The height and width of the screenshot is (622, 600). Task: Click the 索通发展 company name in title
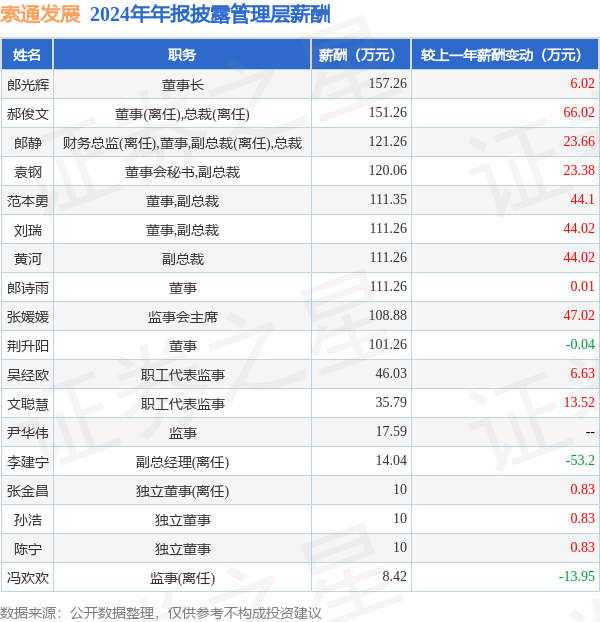click(x=40, y=15)
